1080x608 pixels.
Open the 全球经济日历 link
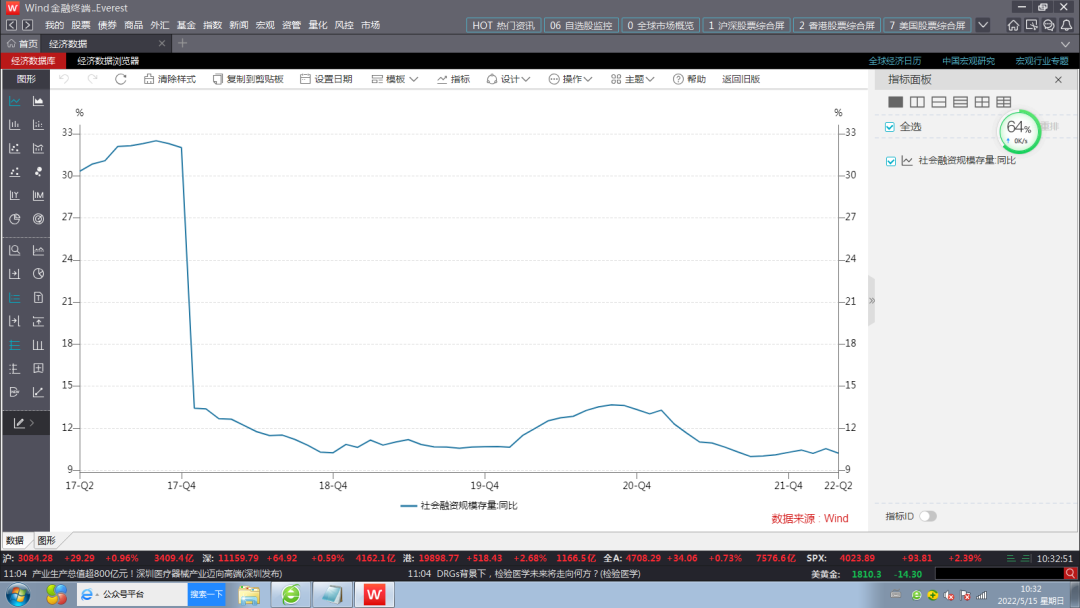(x=894, y=61)
